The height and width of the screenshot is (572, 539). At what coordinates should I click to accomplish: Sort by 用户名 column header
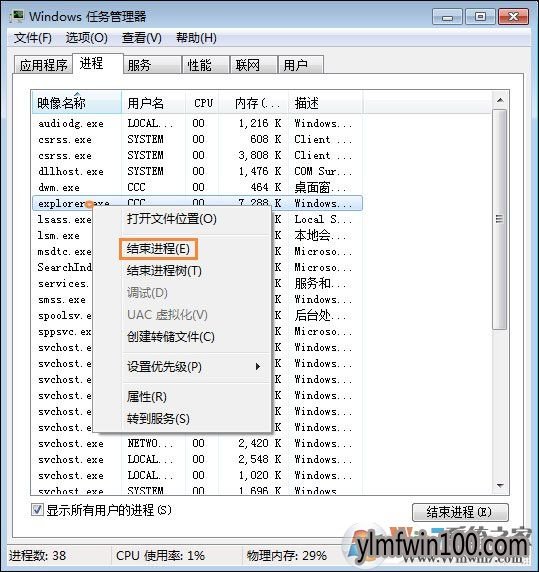[153, 103]
